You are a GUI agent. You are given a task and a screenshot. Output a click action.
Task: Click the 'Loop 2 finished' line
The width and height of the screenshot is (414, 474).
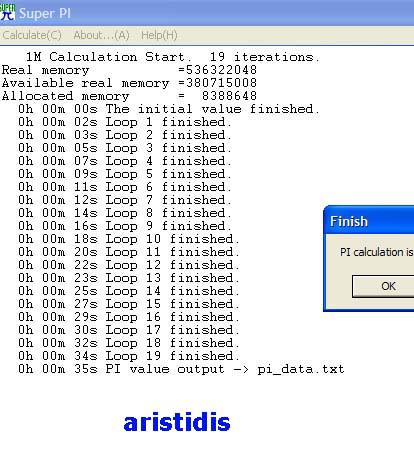pyautogui.click(x=125, y=135)
